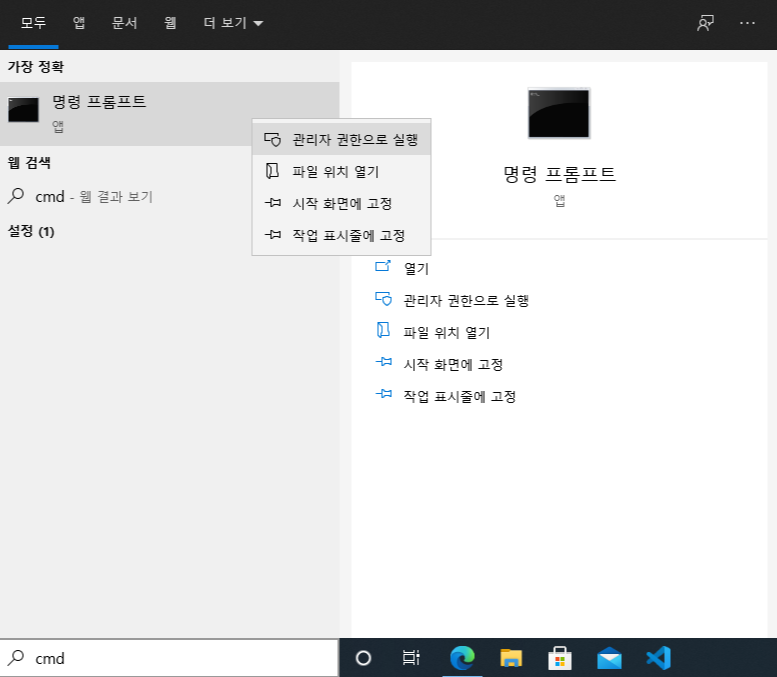Choose 작업 표시줄에 고정 in context menu

pyautogui.click(x=341, y=235)
